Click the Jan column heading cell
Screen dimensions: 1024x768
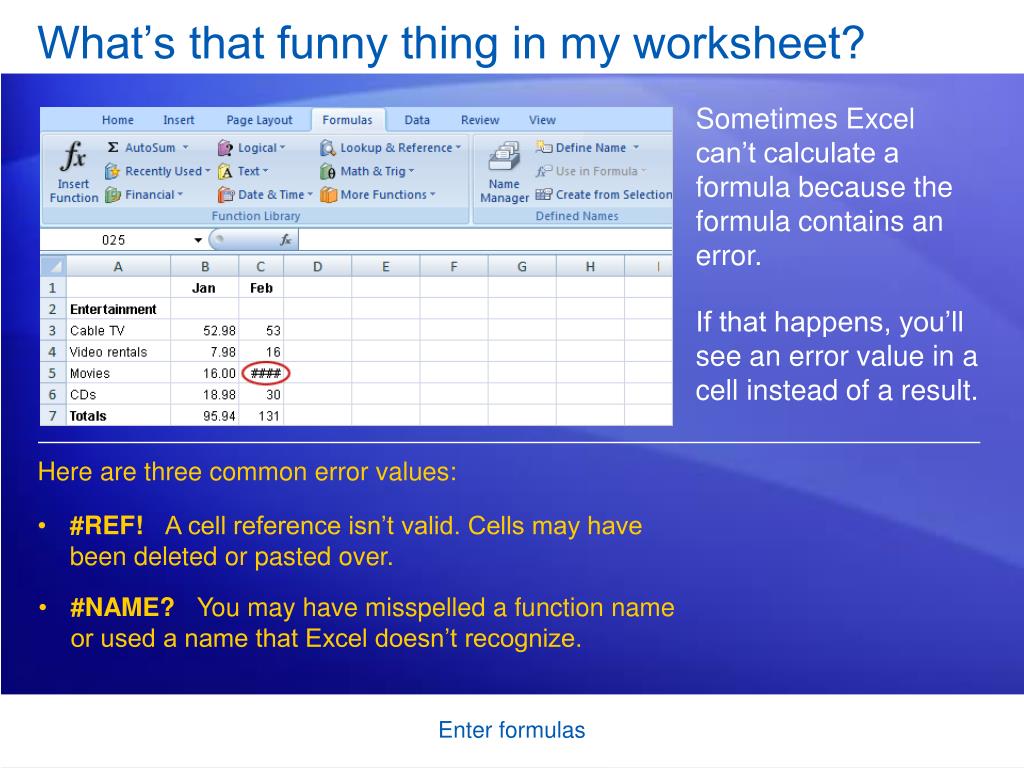pos(204,288)
